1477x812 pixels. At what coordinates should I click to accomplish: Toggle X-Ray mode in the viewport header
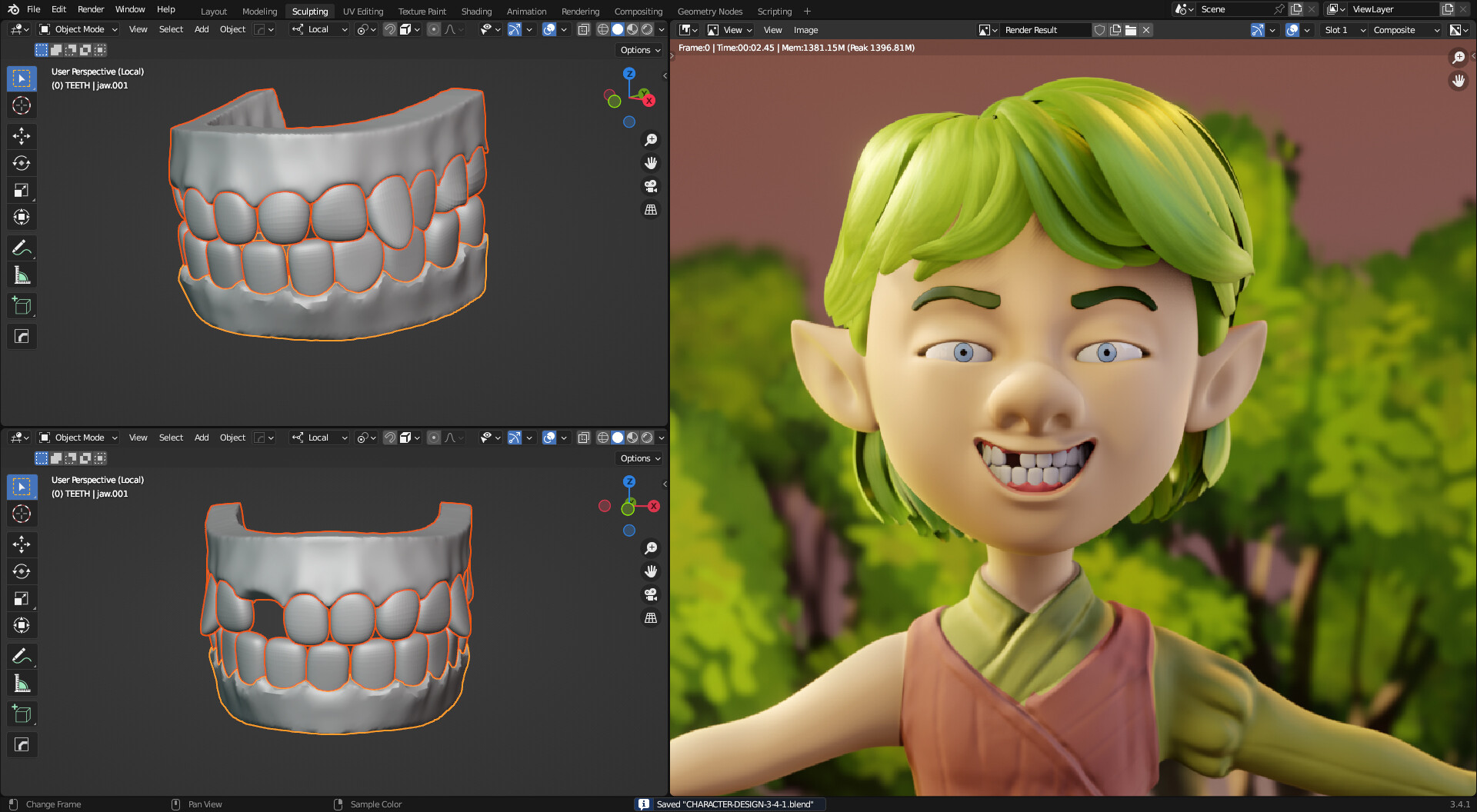(x=584, y=28)
